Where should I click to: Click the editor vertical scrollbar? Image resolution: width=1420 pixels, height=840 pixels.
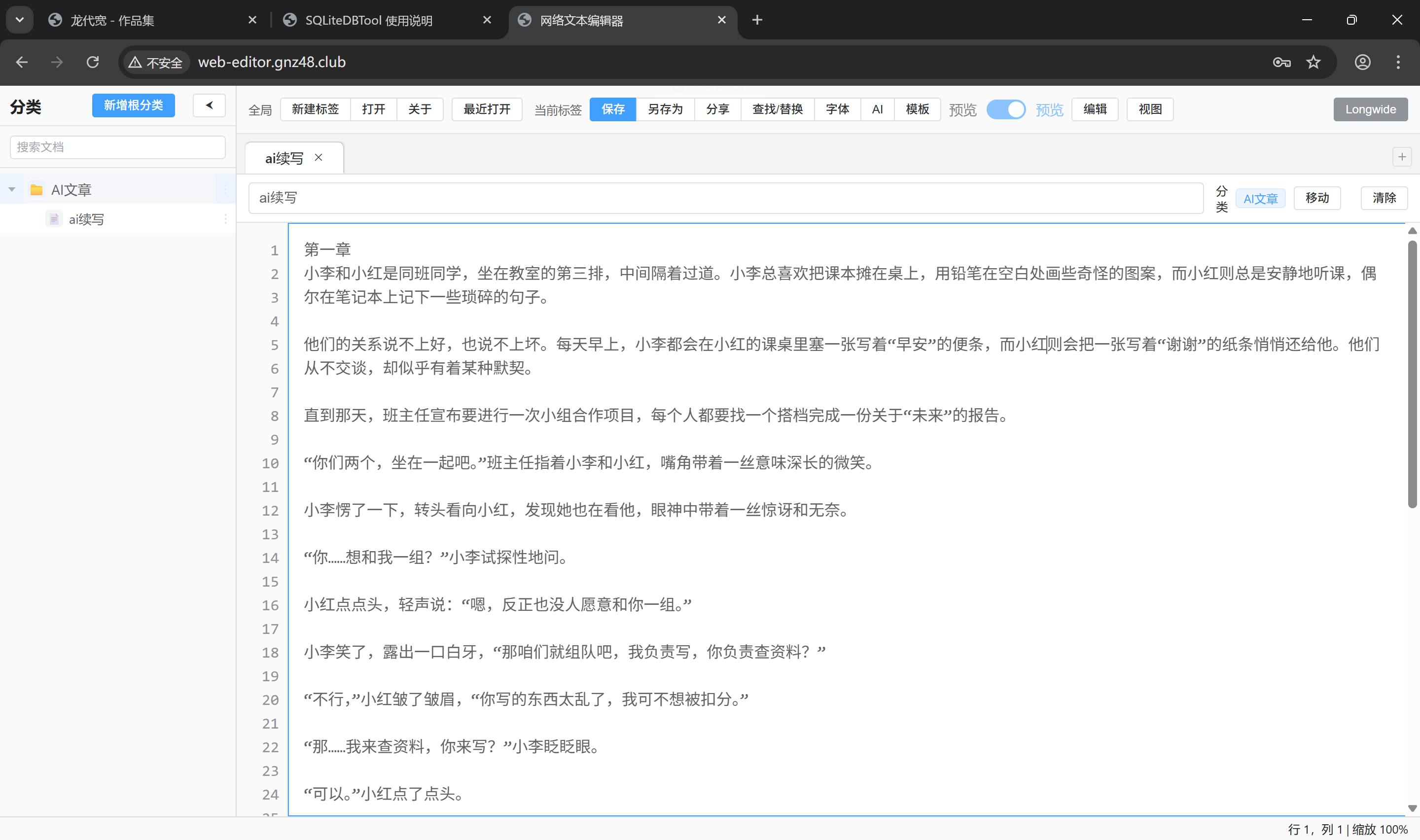click(x=1412, y=374)
